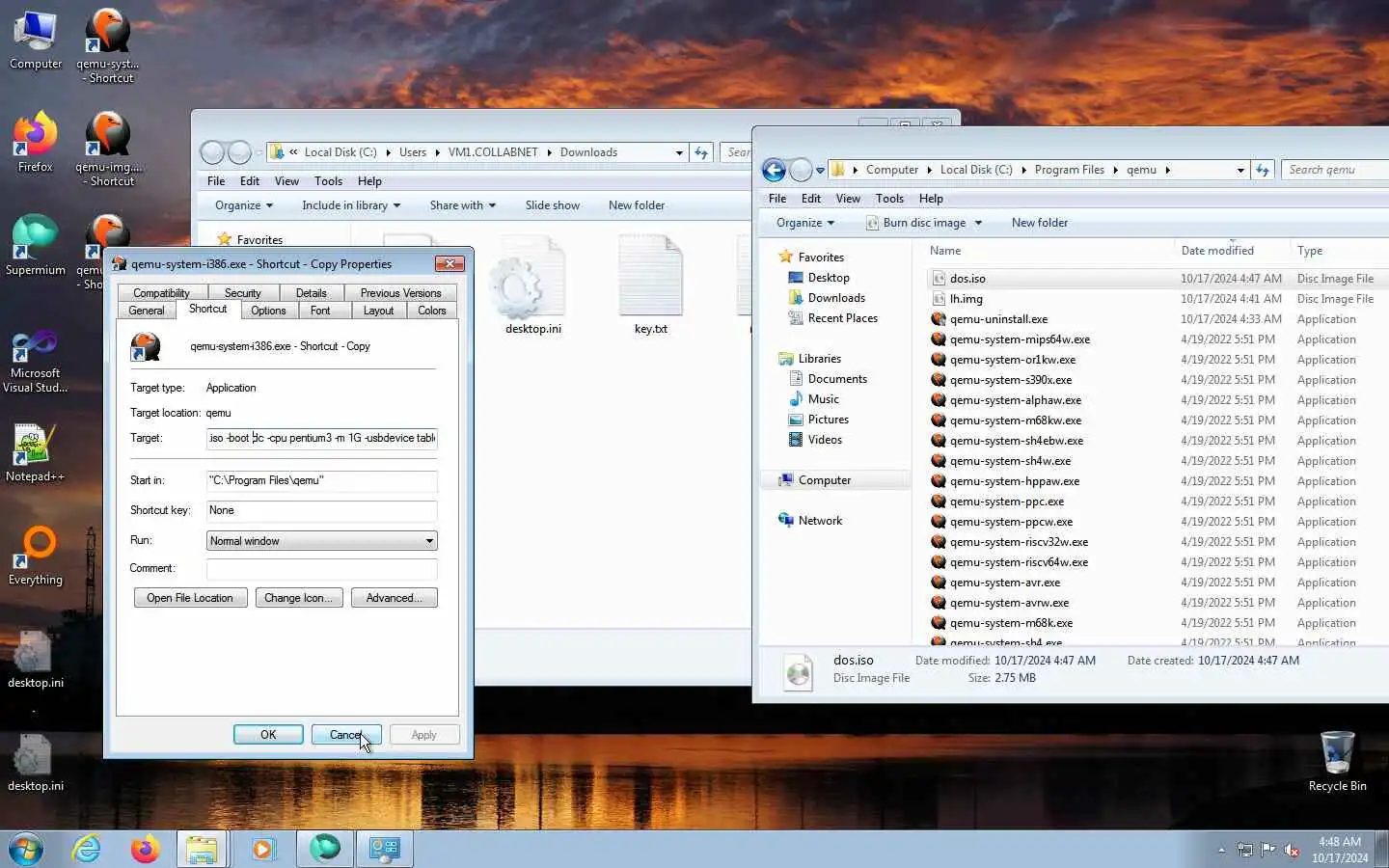Screen dimensions: 1389x868
Task: Switch to the Font tab
Action: pos(320,310)
